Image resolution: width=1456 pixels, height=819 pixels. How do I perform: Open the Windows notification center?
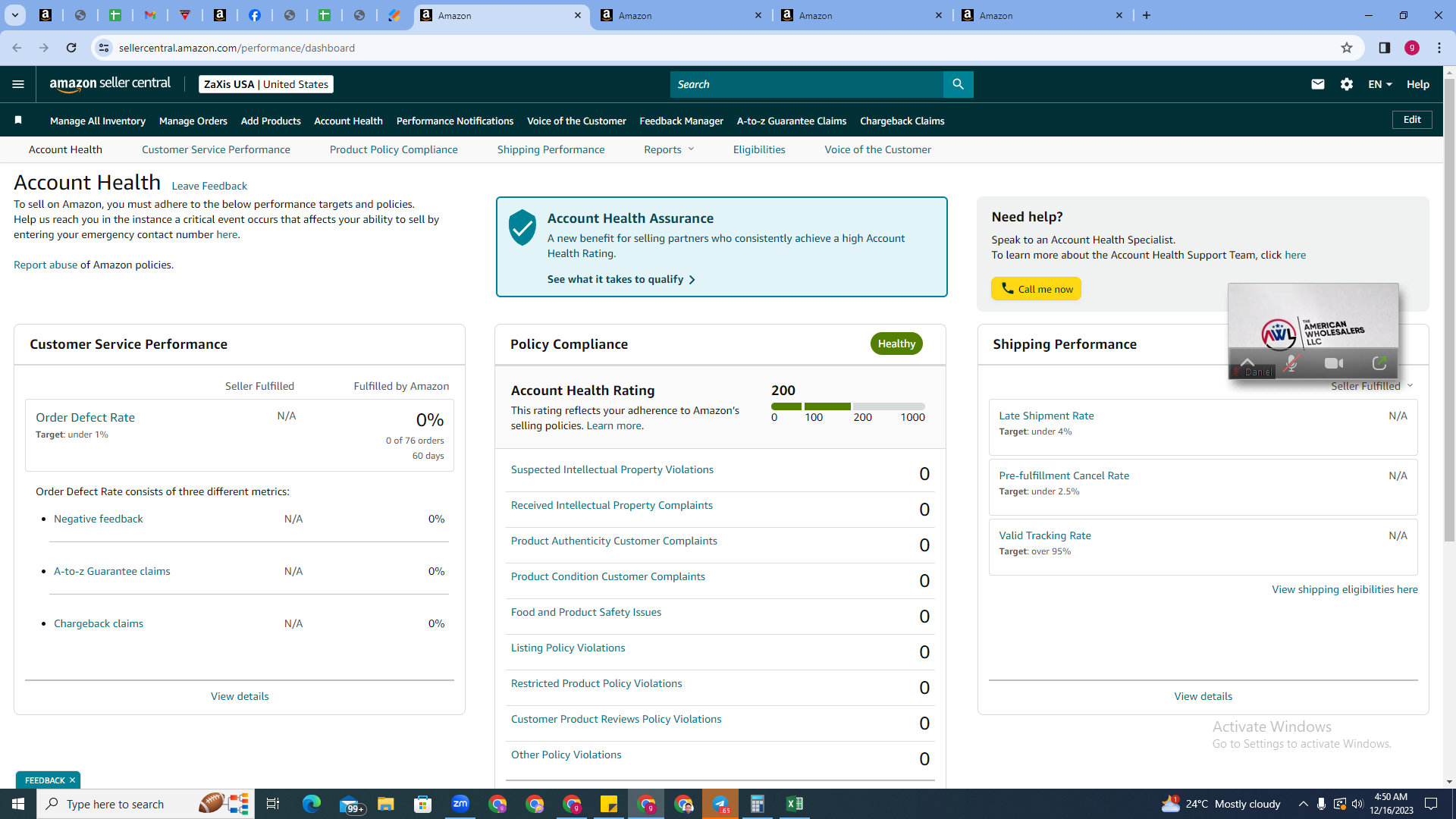click(x=1431, y=804)
